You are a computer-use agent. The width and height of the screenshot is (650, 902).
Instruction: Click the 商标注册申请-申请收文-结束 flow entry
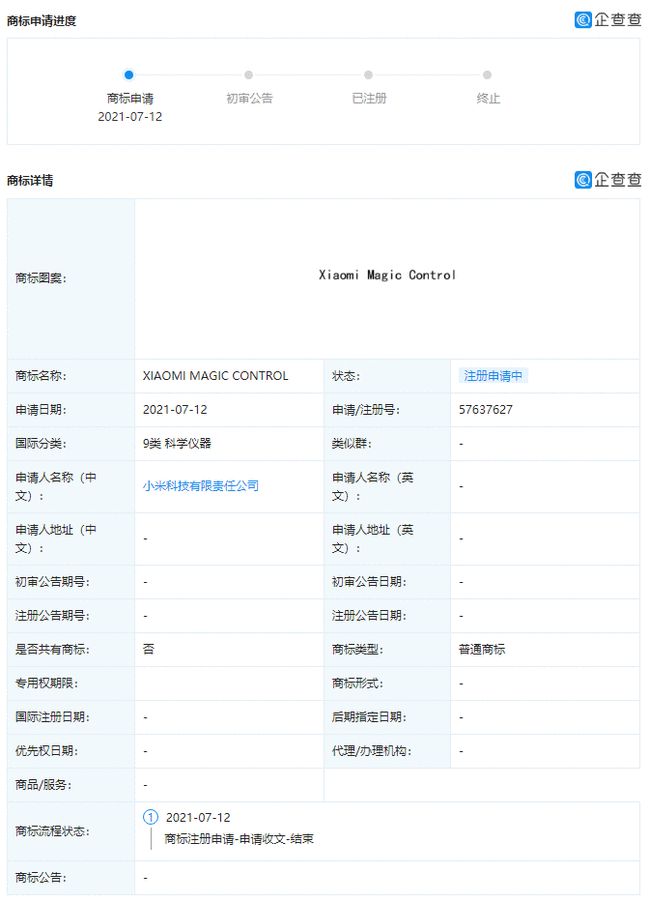[239, 839]
